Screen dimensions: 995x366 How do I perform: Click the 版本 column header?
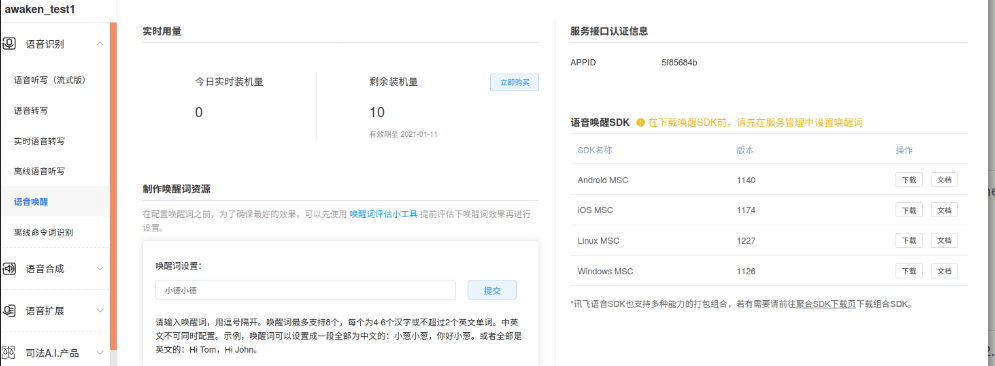click(x=746, y=150)
